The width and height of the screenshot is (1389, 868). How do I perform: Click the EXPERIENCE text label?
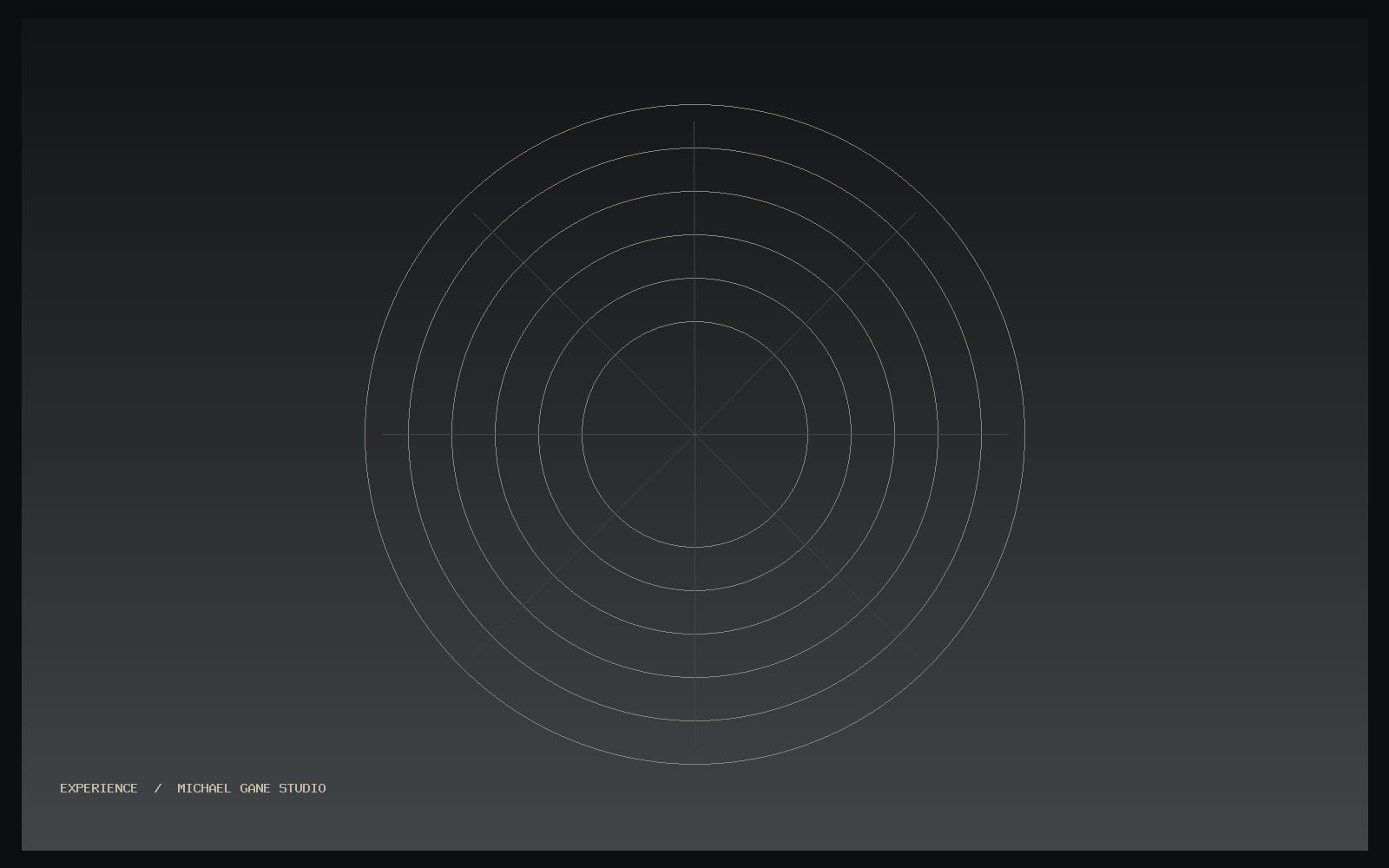pos(99,788)
